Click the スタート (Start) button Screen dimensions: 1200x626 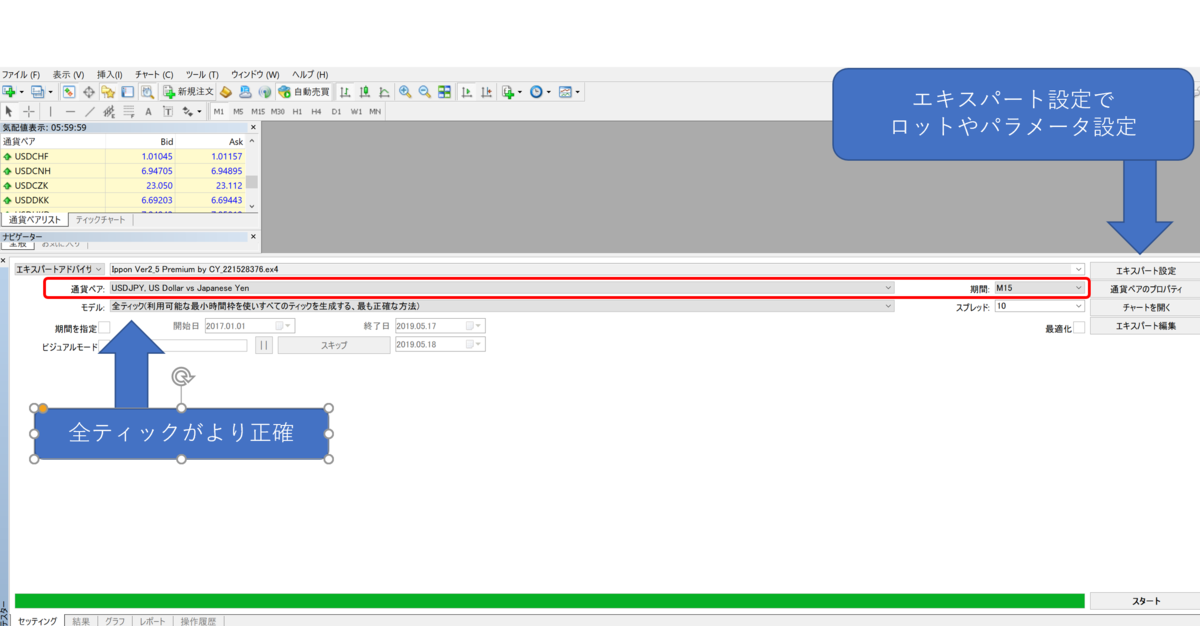[x=1145, y=601]
